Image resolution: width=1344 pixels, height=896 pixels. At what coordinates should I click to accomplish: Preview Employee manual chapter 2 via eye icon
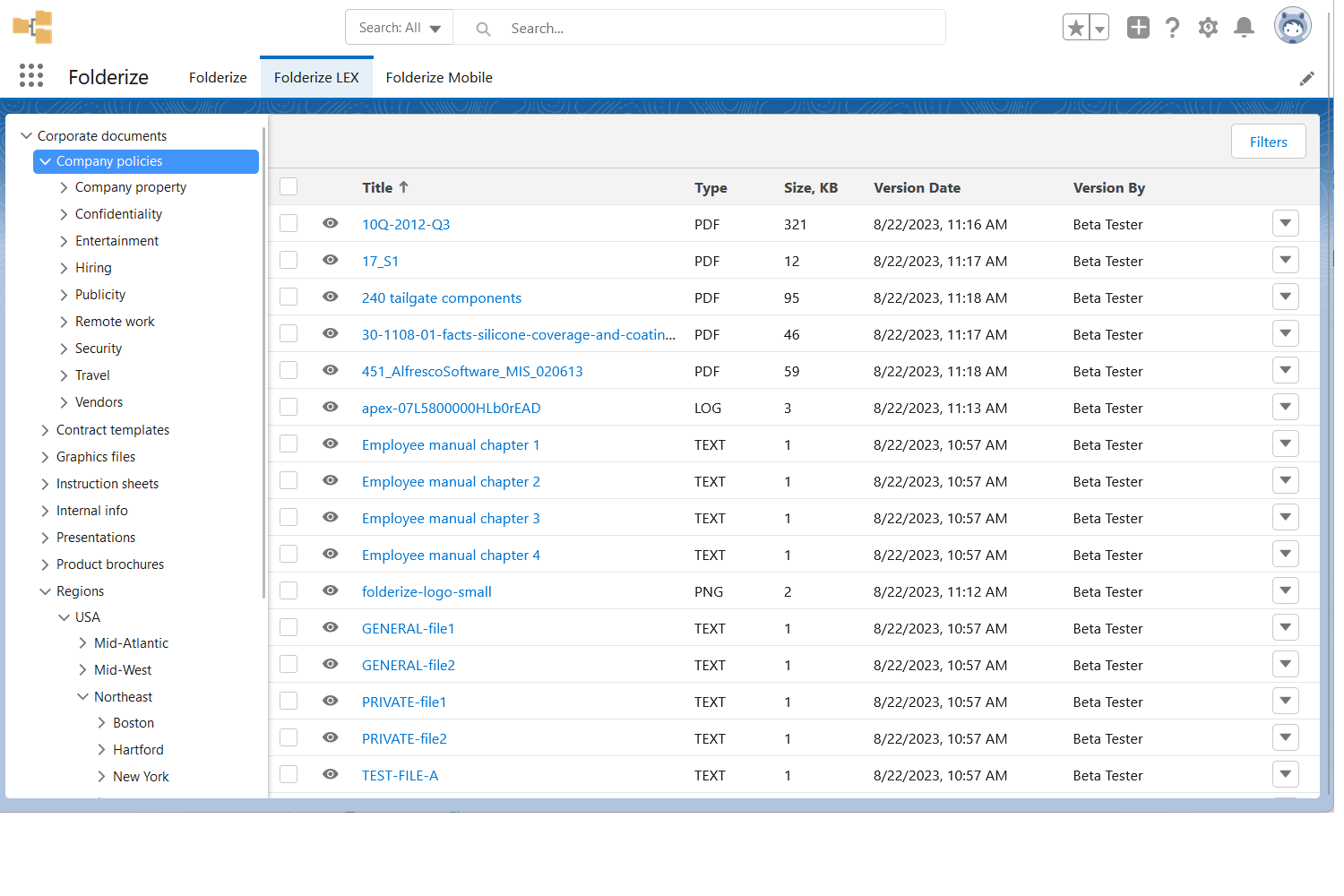[x=330, y=480]
